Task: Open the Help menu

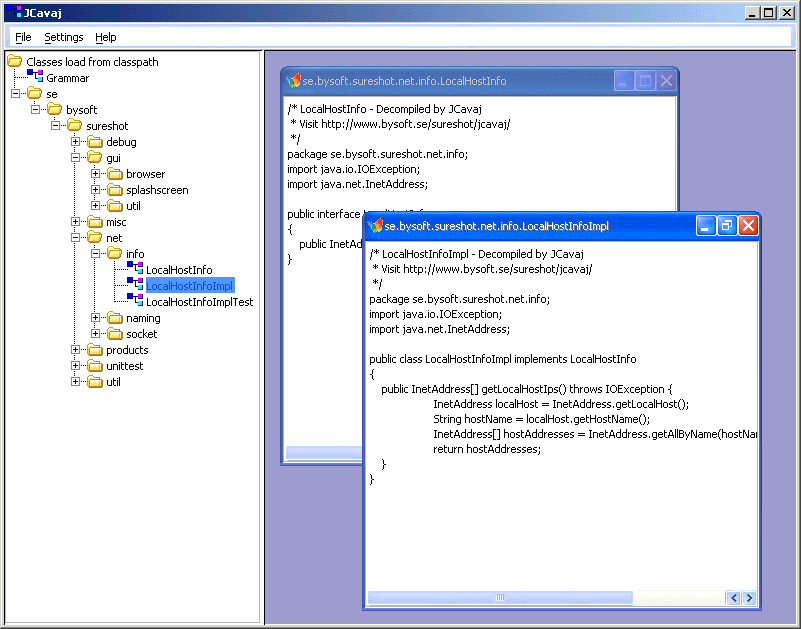Action: click(x=106, y=37)
